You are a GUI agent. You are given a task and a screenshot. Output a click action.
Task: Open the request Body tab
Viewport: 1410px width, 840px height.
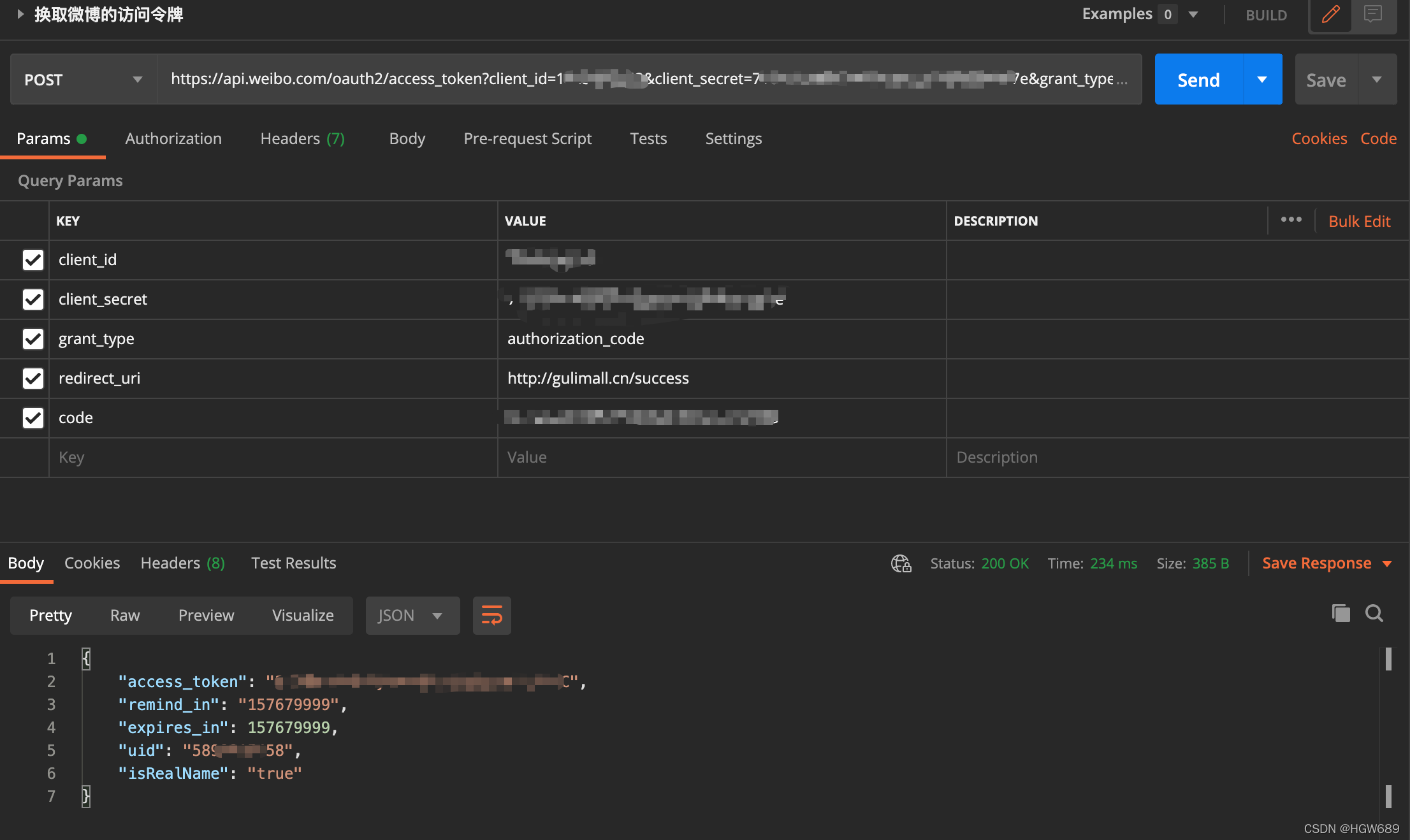(x=407, y=138)
